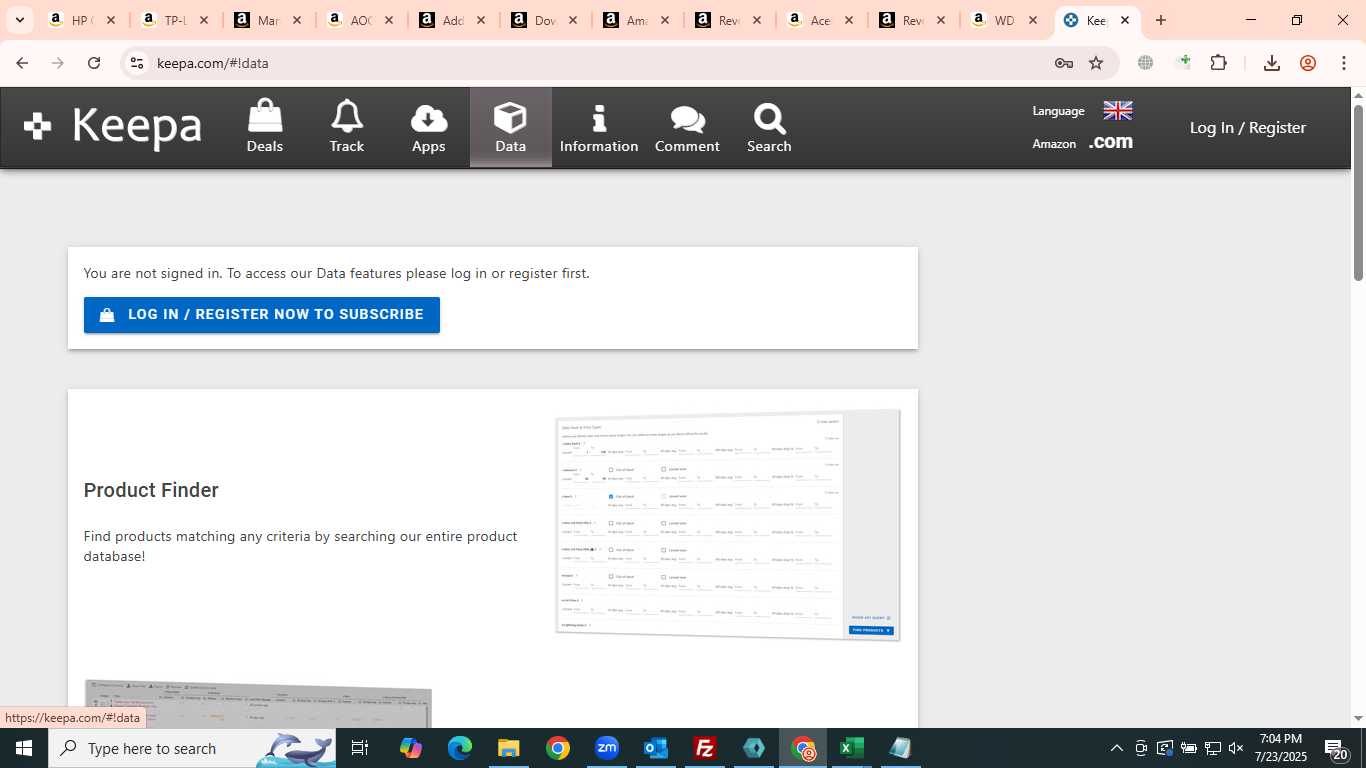This screenshot has width=1366, height=768.
Task: Click the Product Finder heading
Action: point(151,490)
